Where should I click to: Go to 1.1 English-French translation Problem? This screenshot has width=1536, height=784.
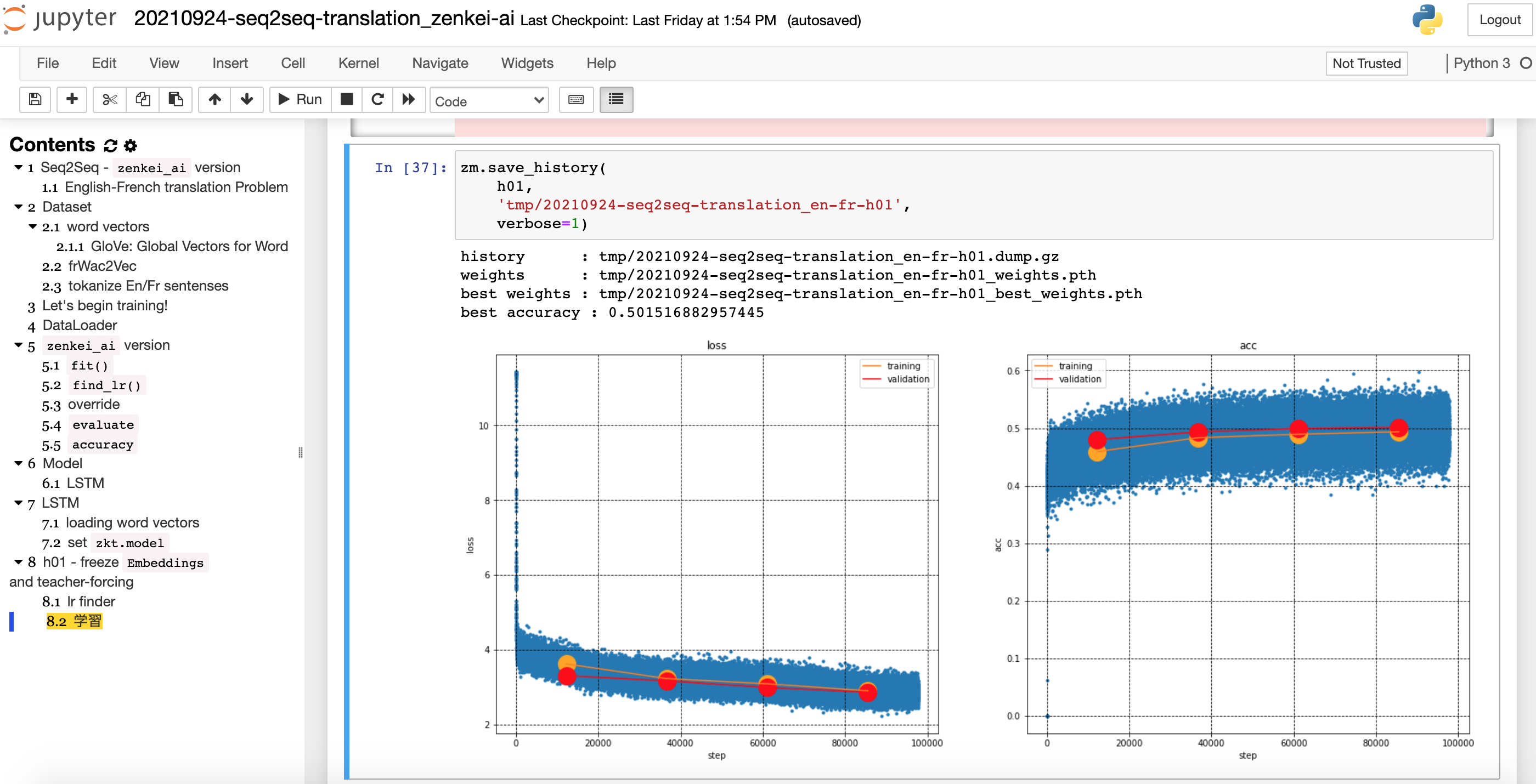(165, 187)
